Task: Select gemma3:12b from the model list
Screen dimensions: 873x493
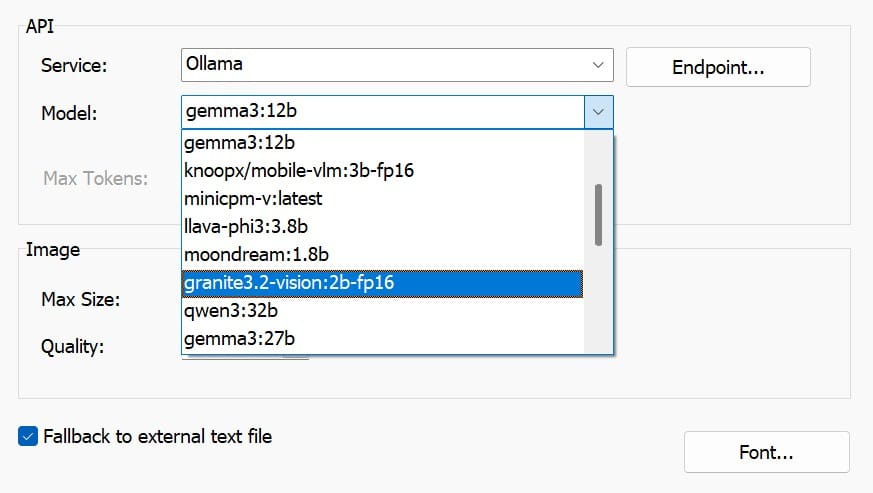Action: pyautogui.click(x=382, y=143)
